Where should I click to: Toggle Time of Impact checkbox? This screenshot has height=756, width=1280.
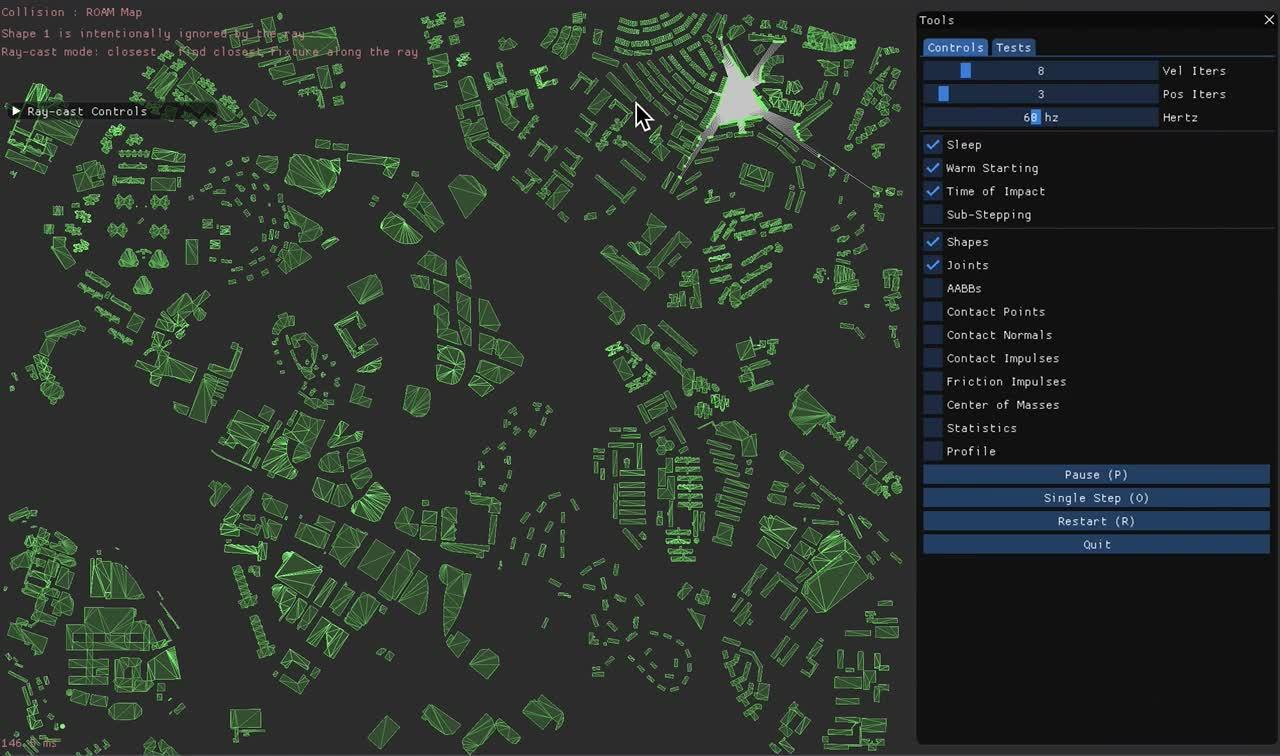pyautogui.click(x=933, y=191)
